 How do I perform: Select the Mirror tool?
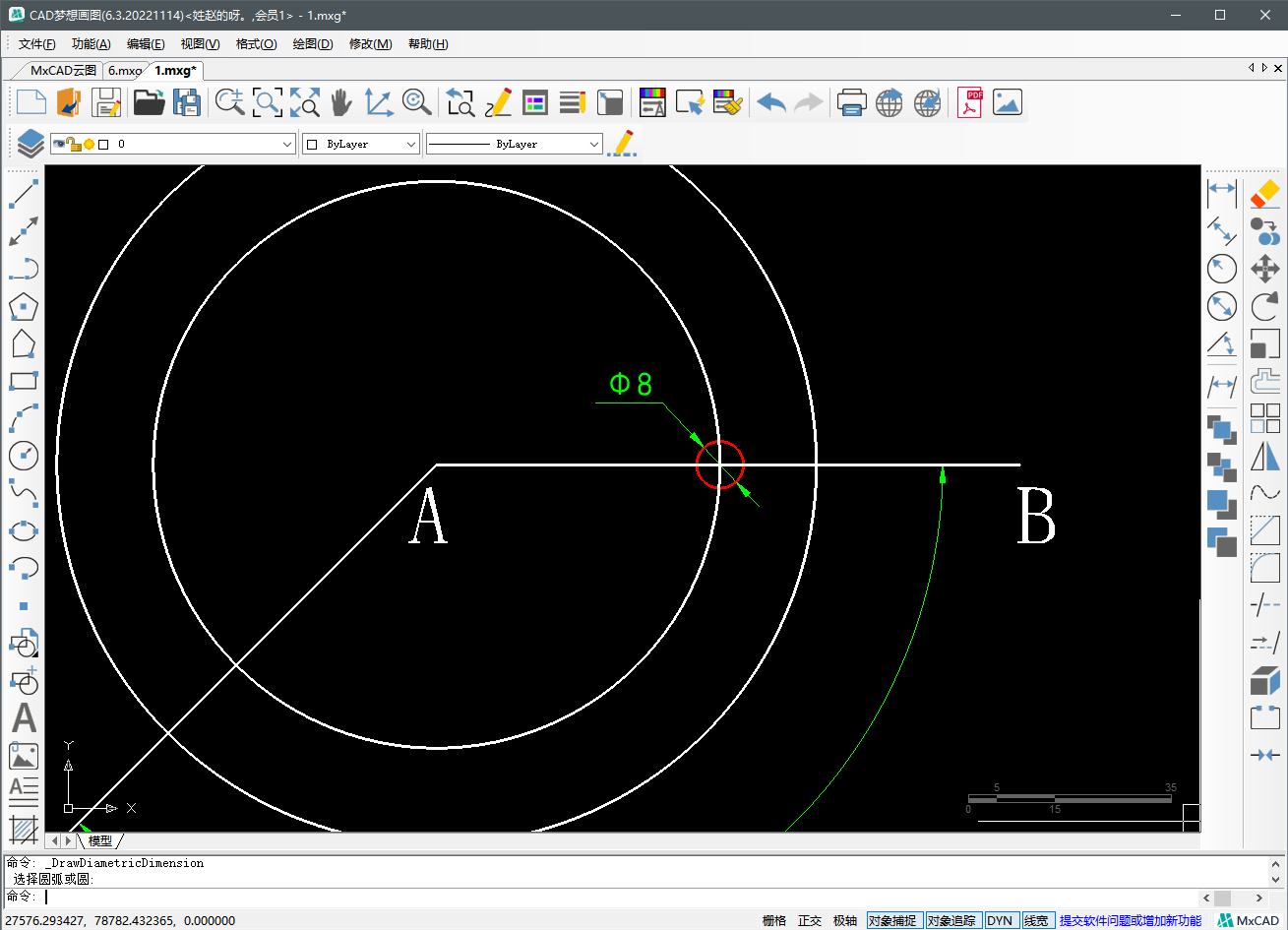tap(1265, 456)
